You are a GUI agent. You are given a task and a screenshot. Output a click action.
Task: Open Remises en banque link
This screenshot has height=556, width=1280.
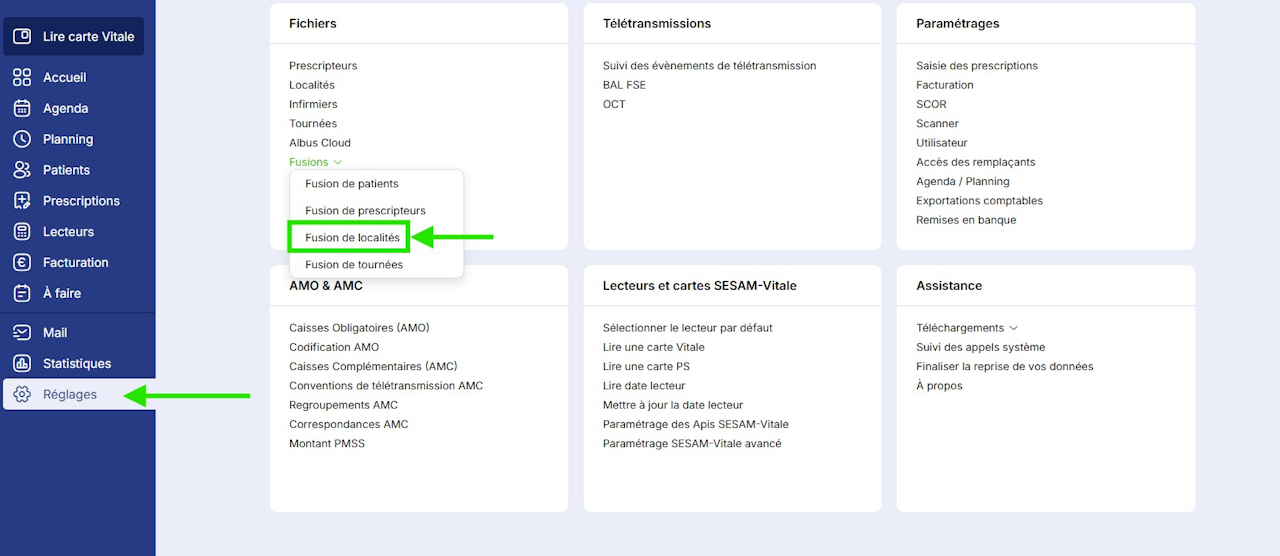966,220
